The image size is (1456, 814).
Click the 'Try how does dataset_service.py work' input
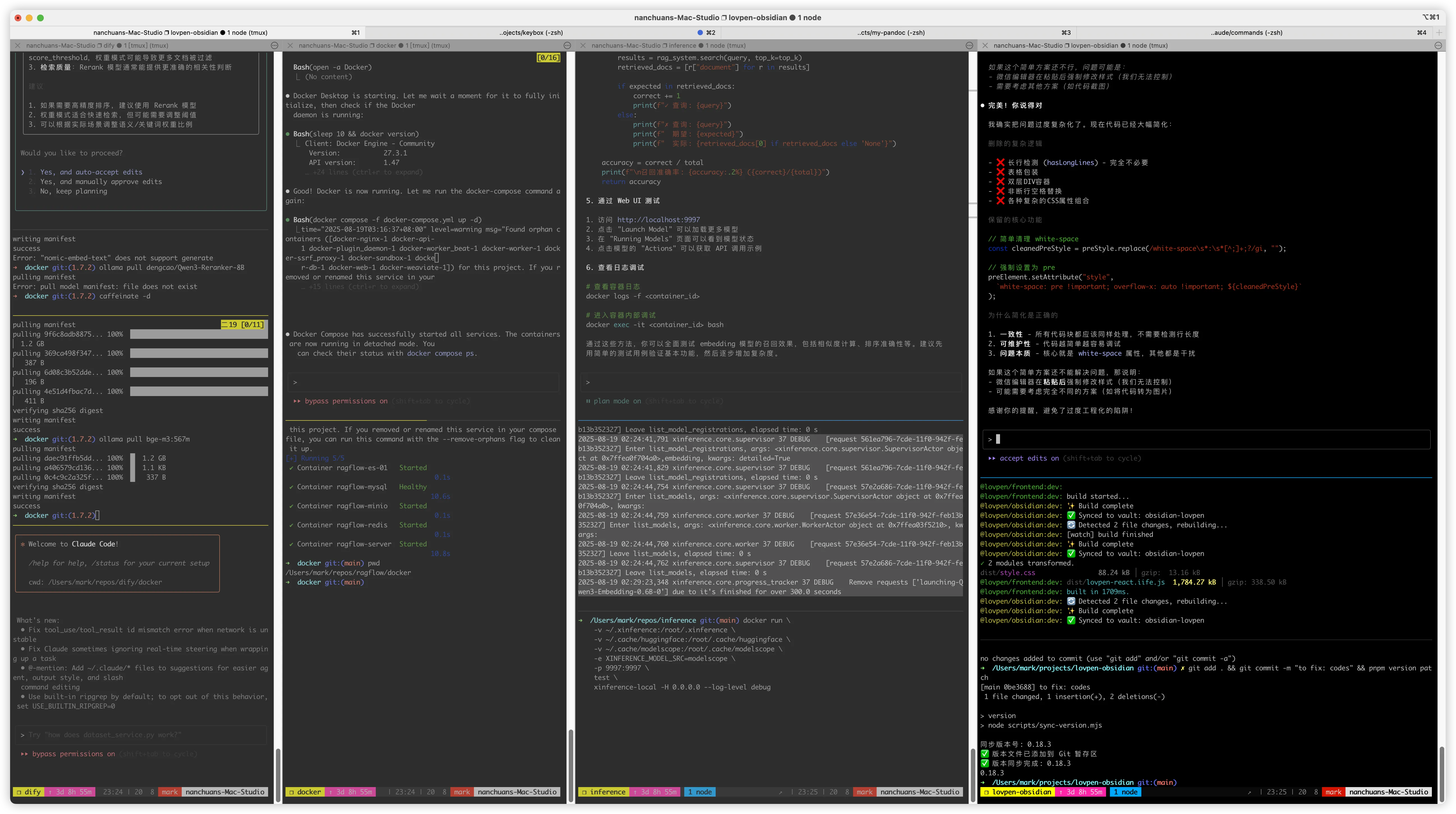141,735
